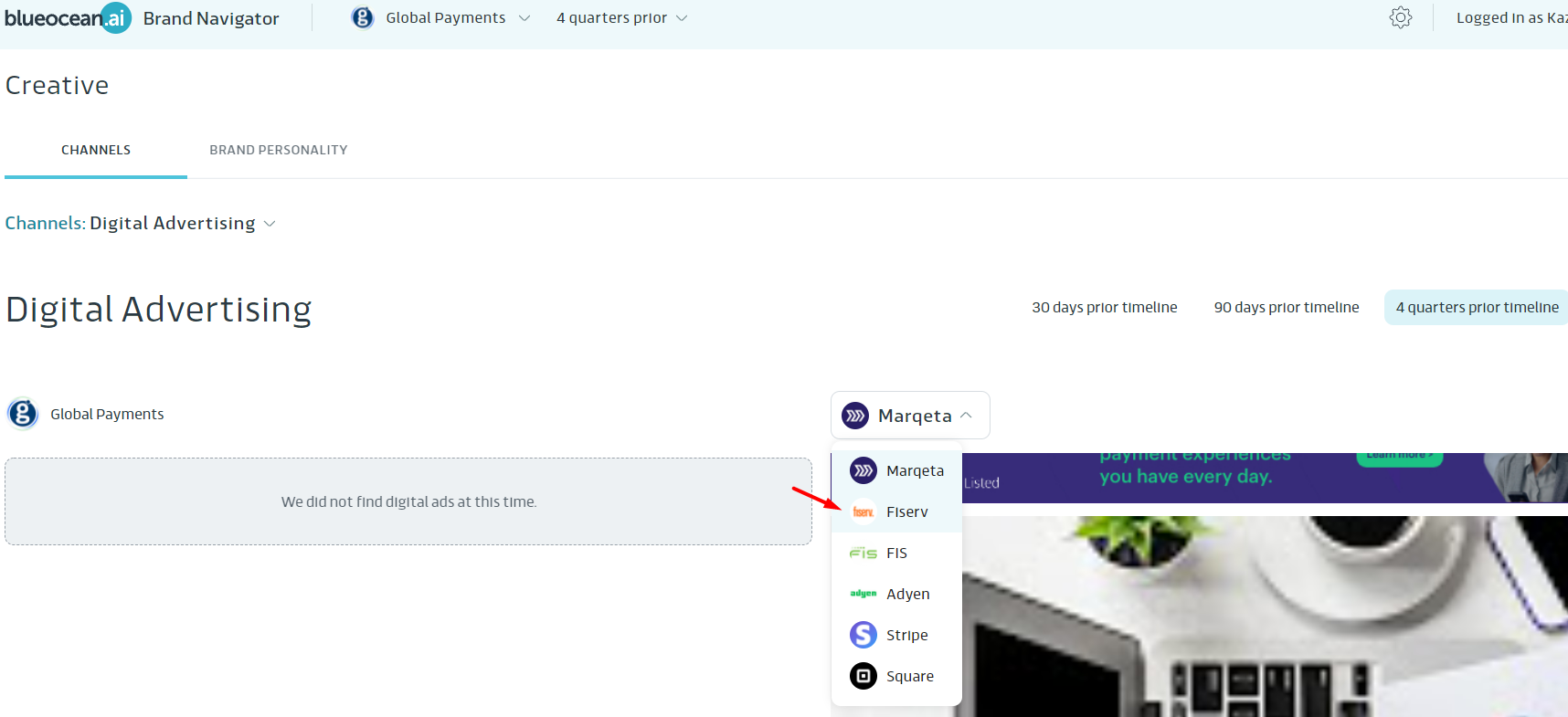Click the Adyen logo icon in list

(863, 594)
